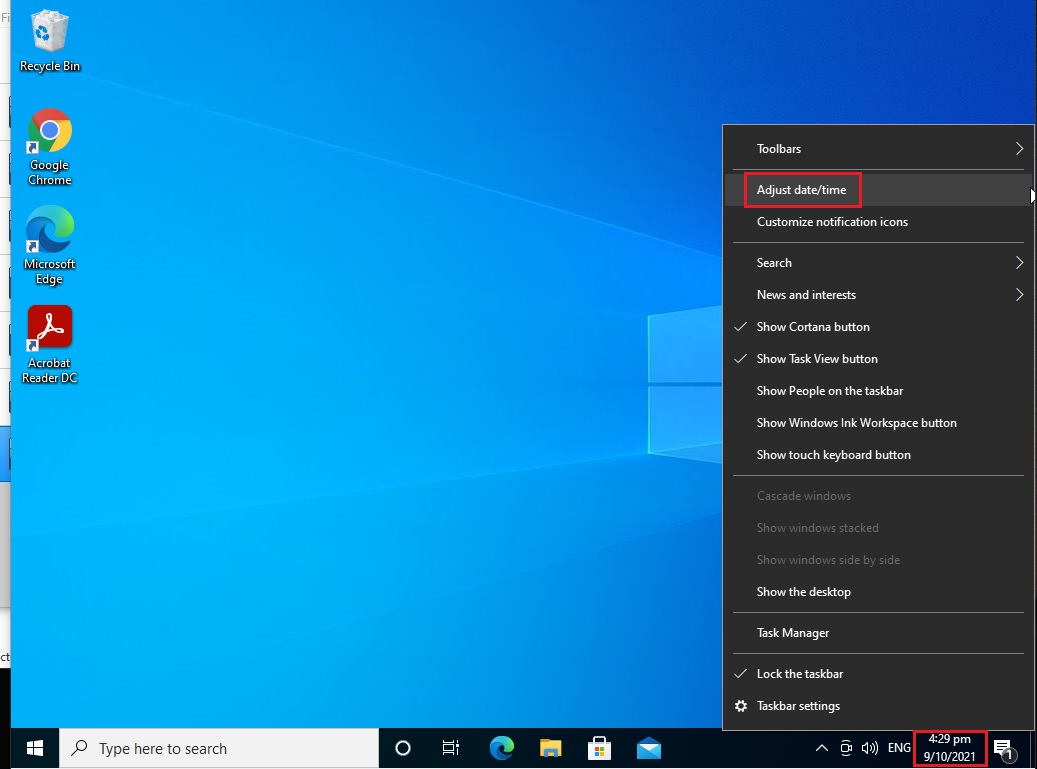Select the Cortana button on the taskbar
Viewport: 1037px width, 769px height.
[x=402, y=747]
